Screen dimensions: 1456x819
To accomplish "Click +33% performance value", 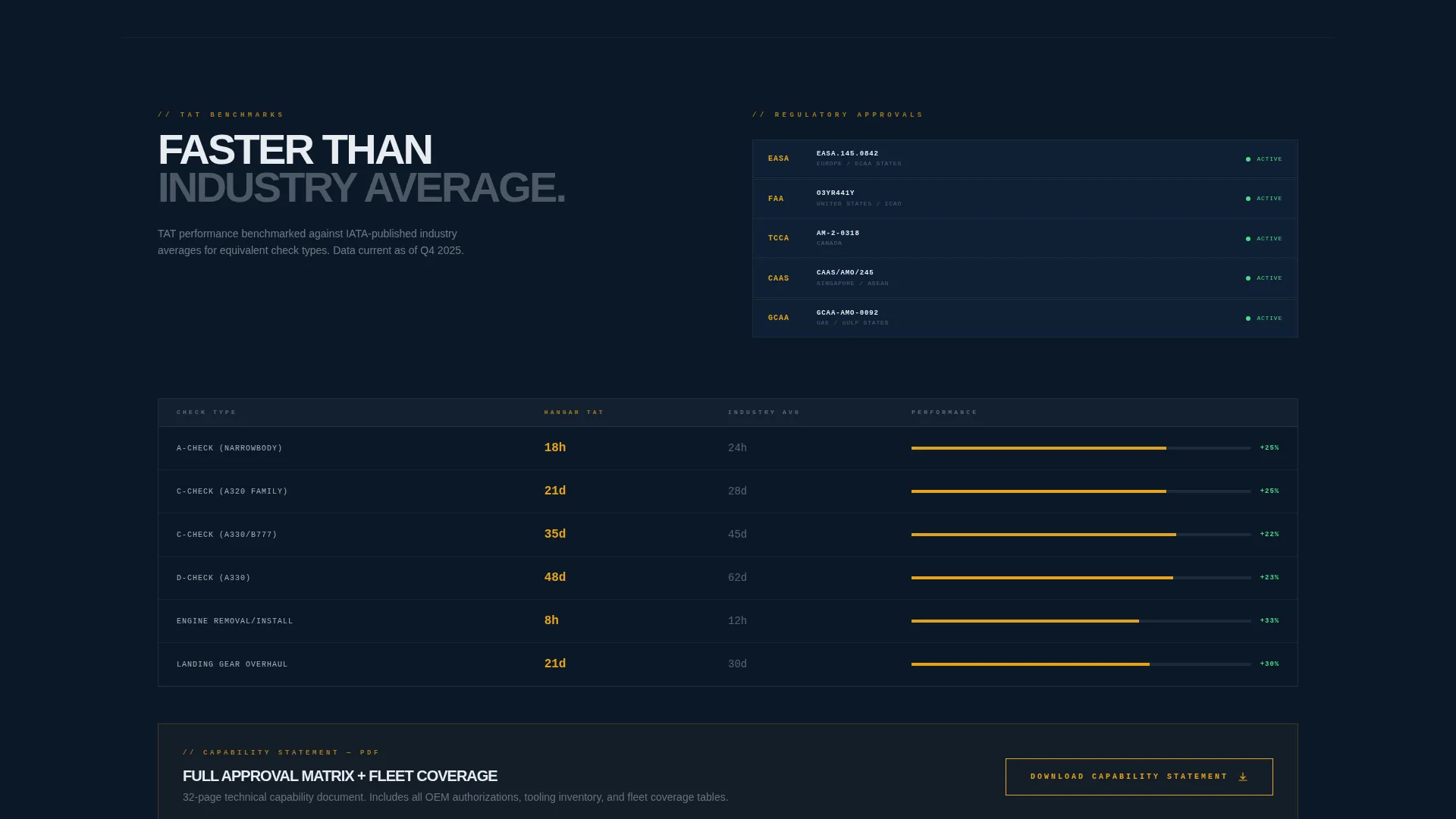I will (1269, 621).
